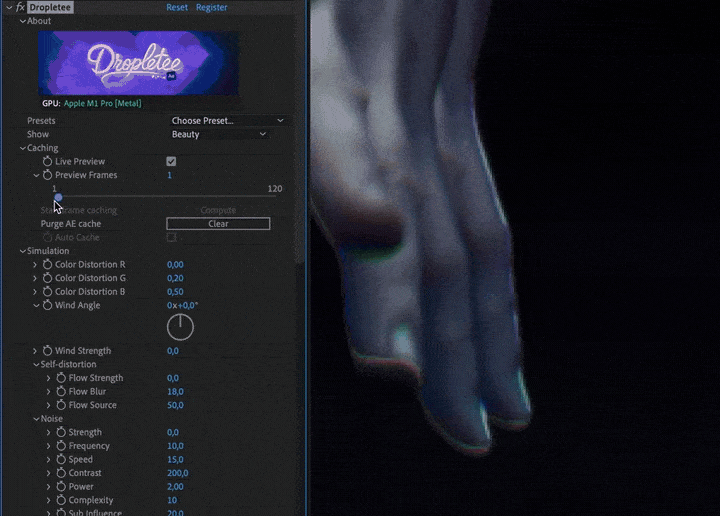Image resolution: width=720 pixels, height=516 pixels.
Task: Click the Wind Angle value 0x+0,0°
Action: pos(182,305)
